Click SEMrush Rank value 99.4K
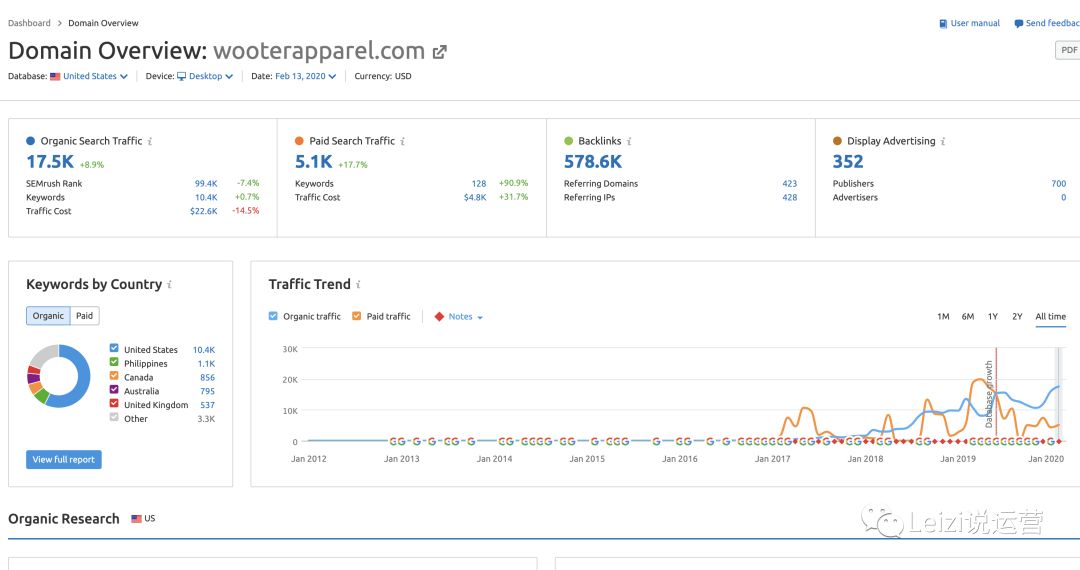 coord(206,184)
